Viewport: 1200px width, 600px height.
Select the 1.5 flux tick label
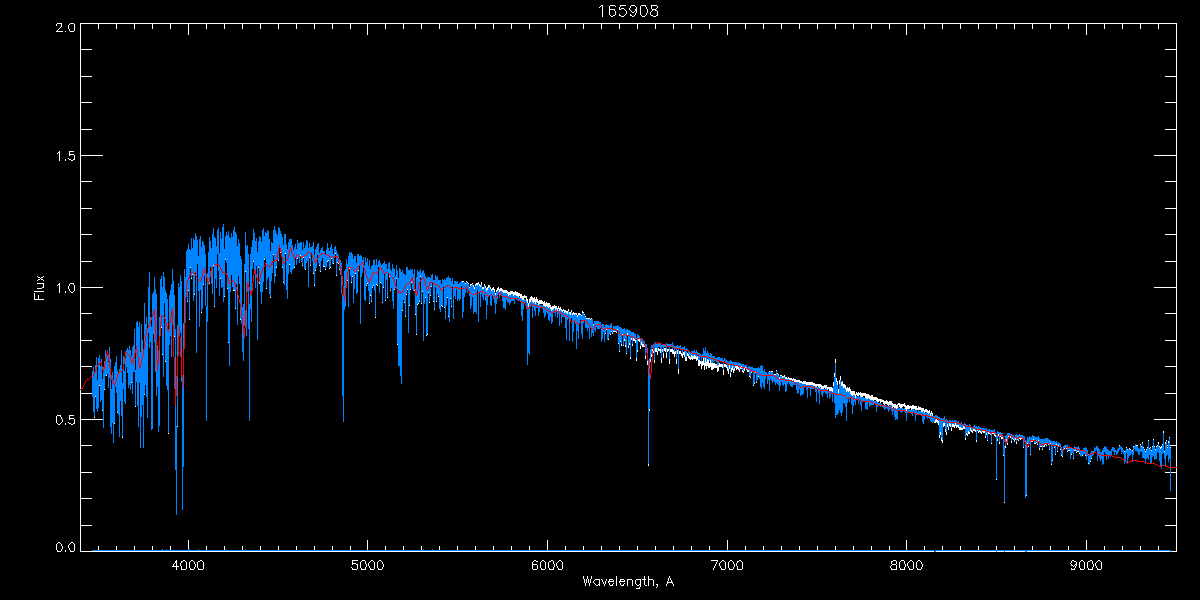click(x=63, y=157)
